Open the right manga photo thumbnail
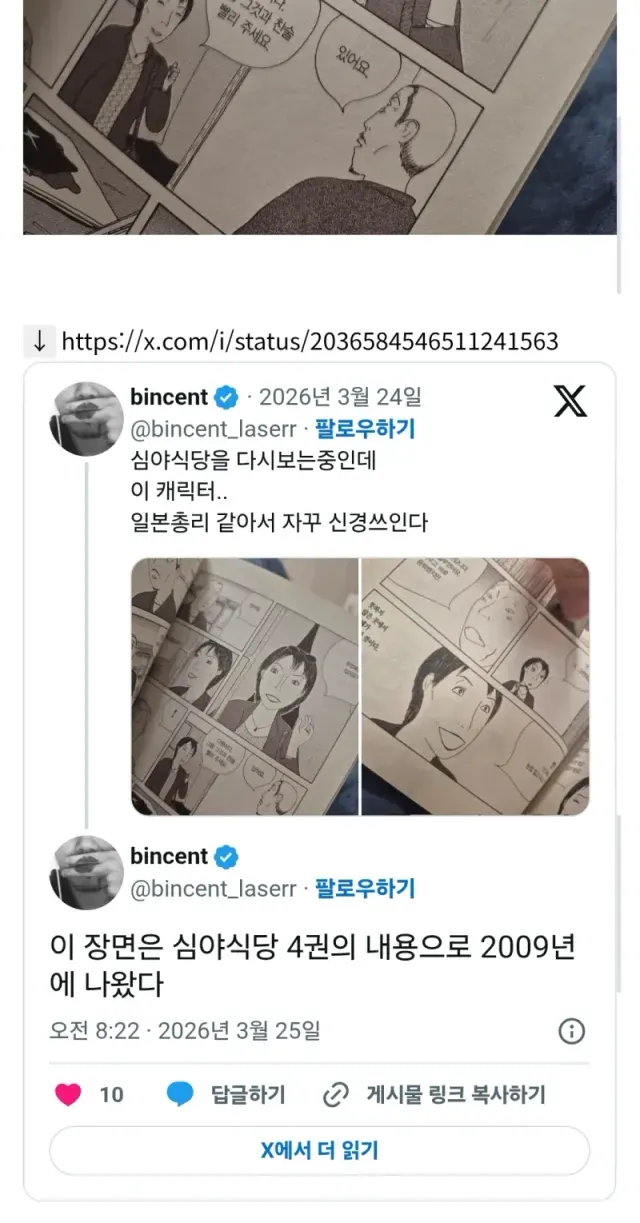Screen dimensions: 640x1223 [475, 686]
